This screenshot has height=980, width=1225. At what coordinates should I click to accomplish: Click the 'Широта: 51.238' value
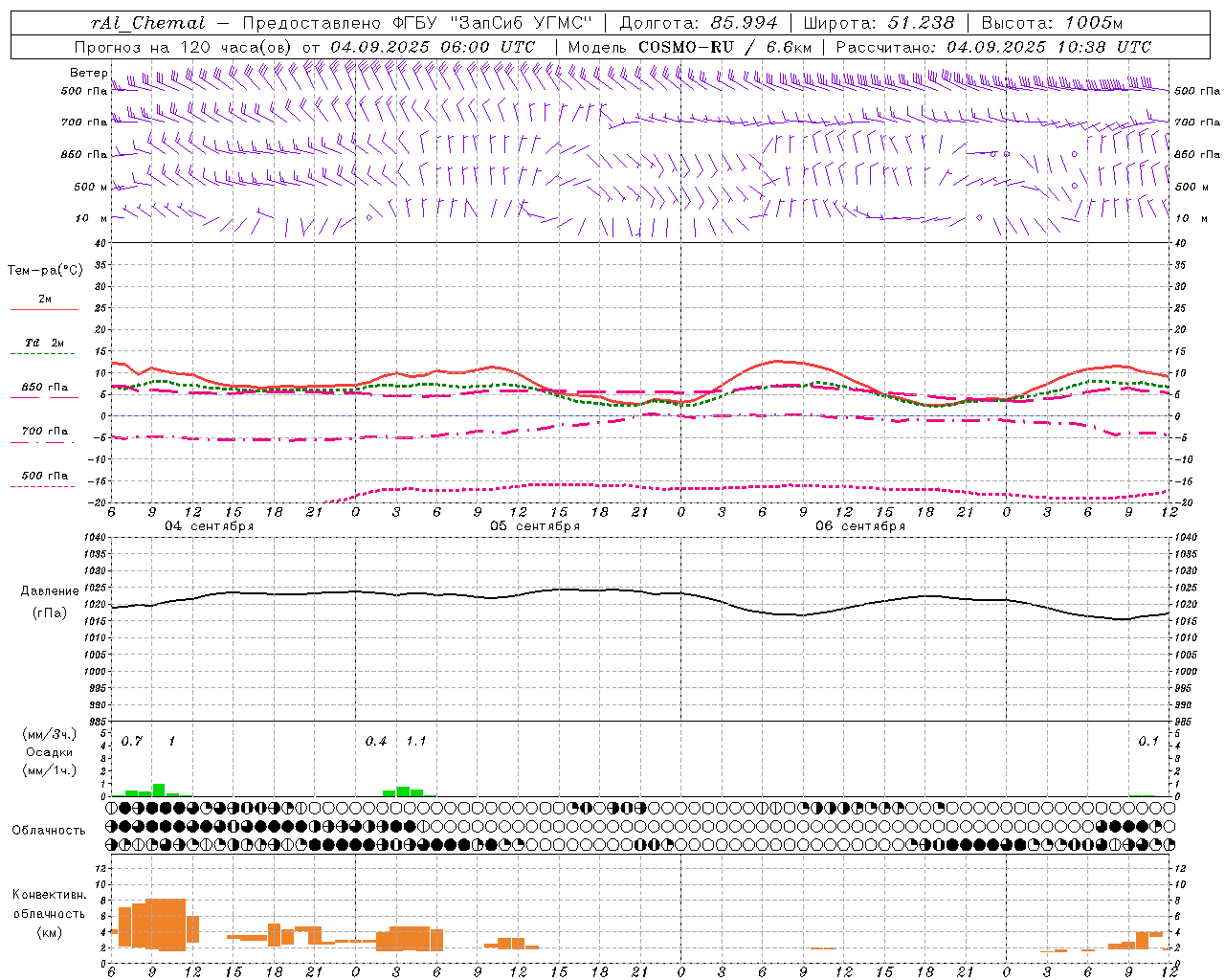point(879,23)
